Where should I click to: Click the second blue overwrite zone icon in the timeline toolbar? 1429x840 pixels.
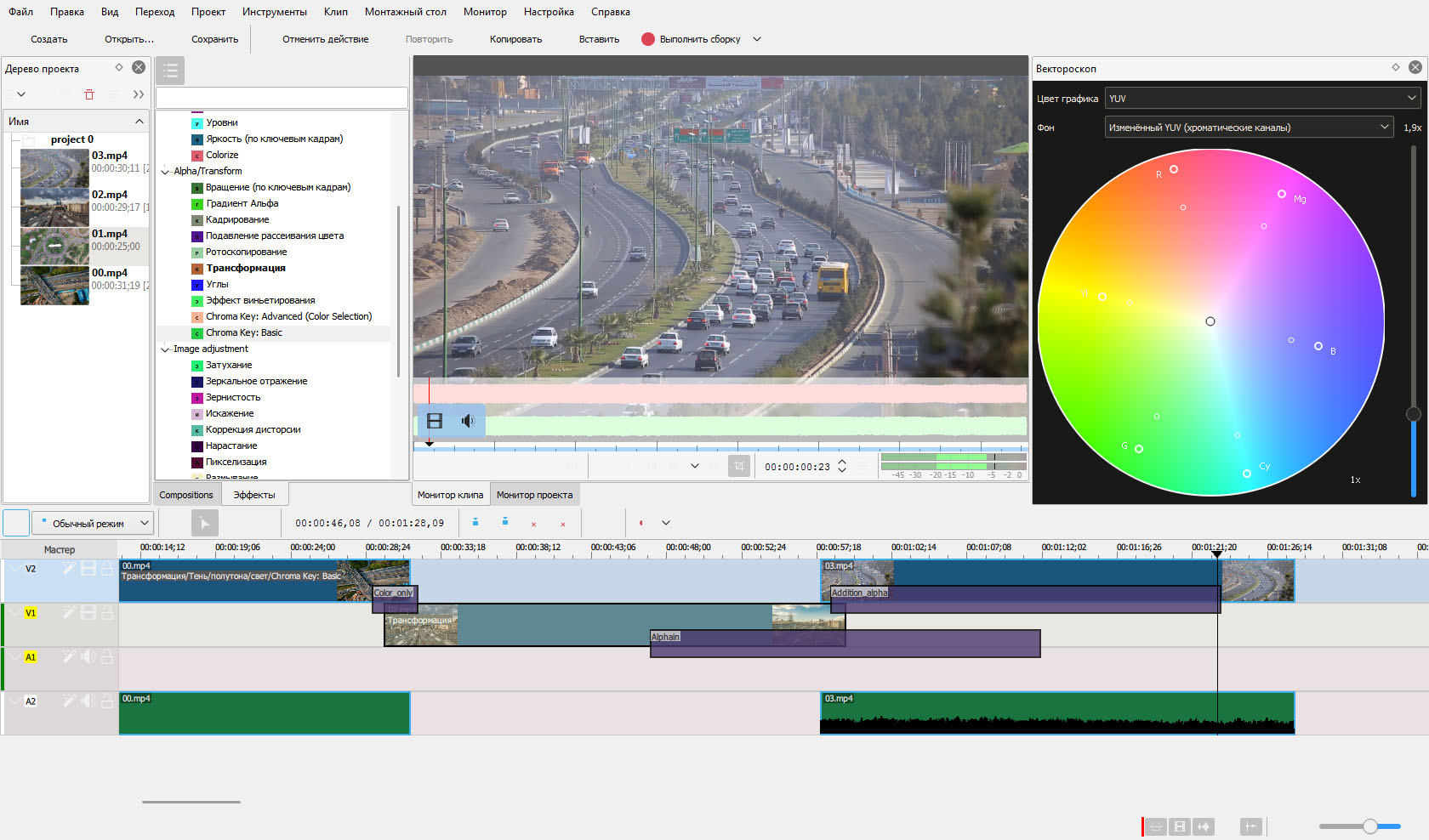click(505, 522)
